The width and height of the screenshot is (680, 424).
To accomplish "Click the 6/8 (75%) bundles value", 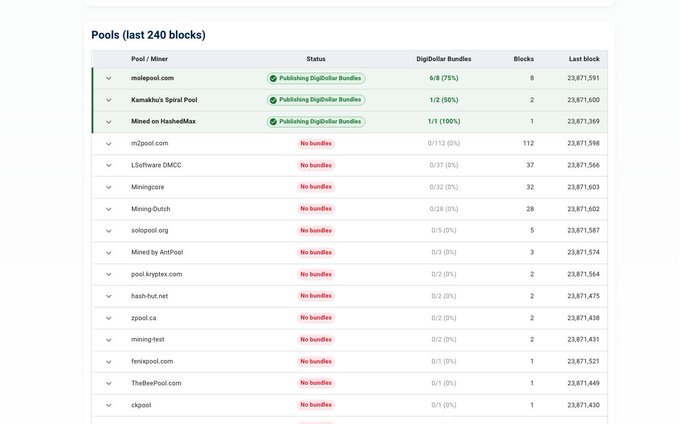I will 444,78.
